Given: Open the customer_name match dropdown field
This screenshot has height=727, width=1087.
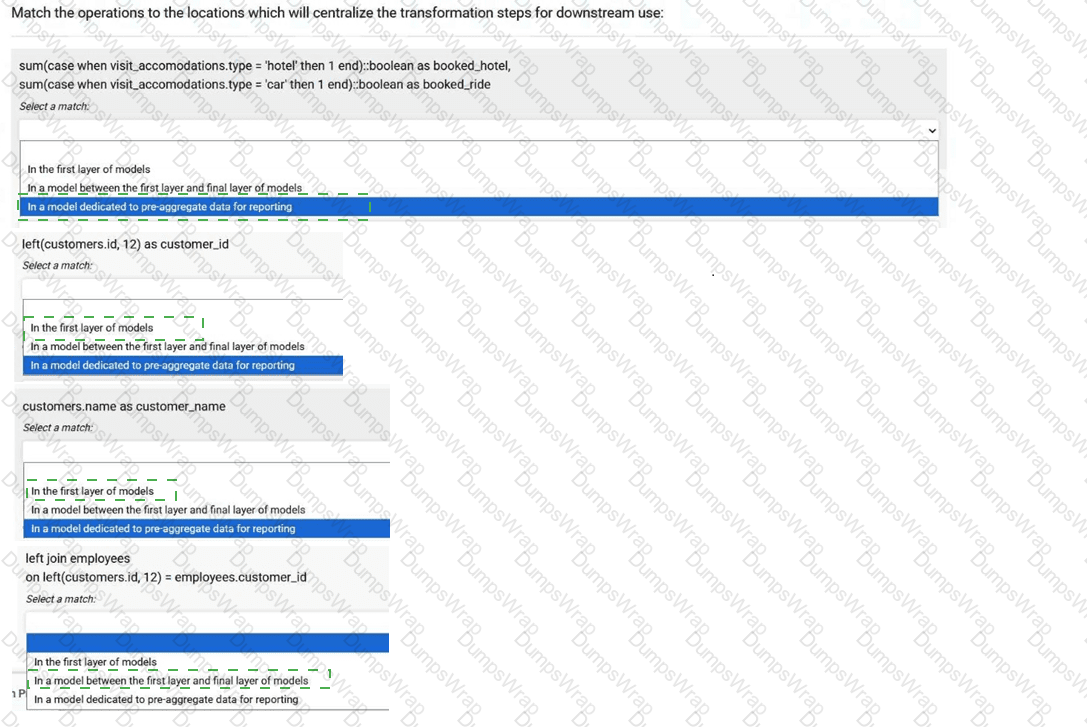Looking at the screenshot, I should point(206,452).
